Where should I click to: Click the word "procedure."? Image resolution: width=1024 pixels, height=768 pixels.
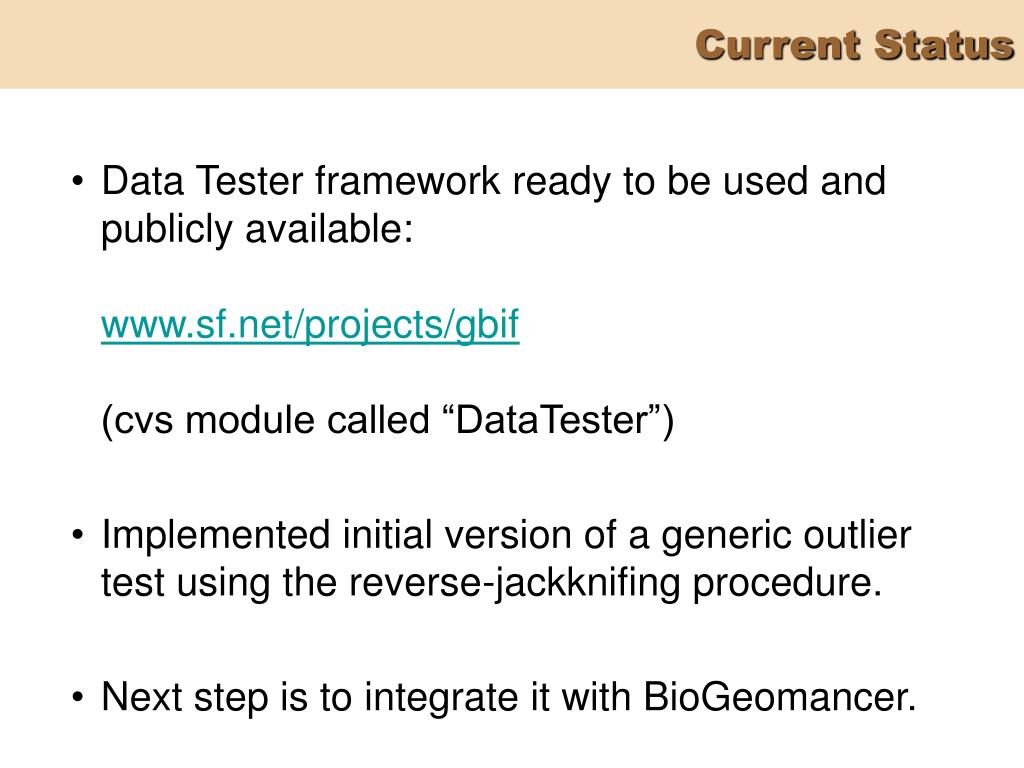(x=787, y=583)
